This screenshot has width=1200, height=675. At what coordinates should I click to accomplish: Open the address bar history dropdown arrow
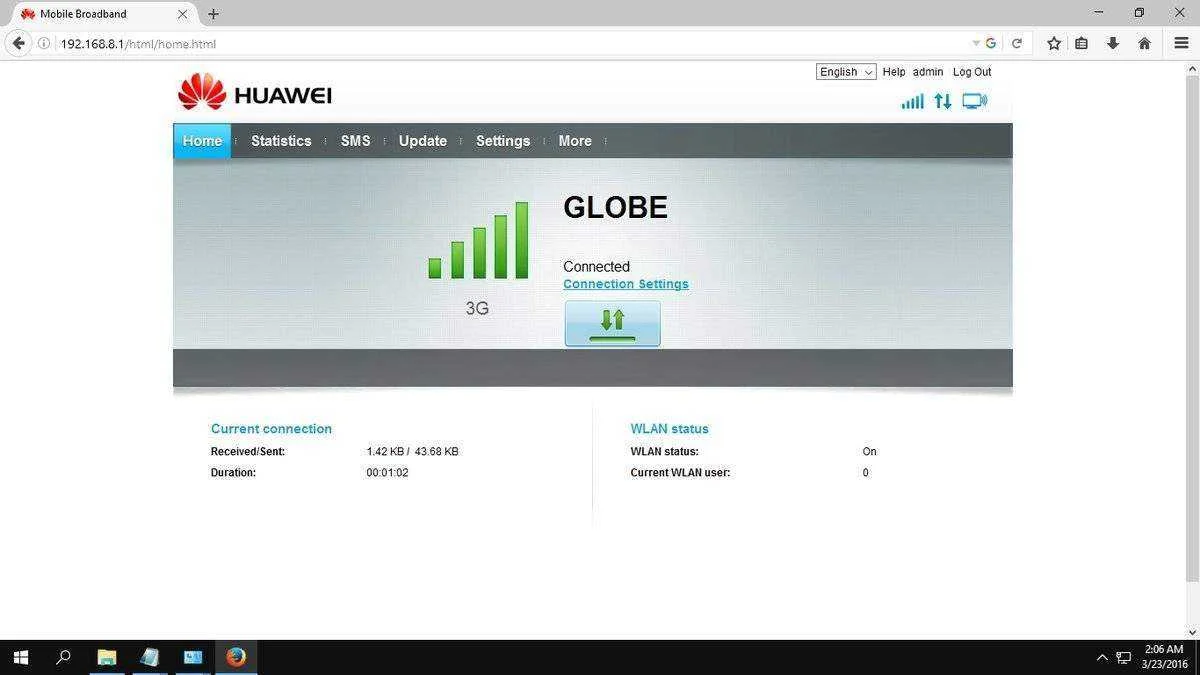pyautogui.click(x=976, y=43)
